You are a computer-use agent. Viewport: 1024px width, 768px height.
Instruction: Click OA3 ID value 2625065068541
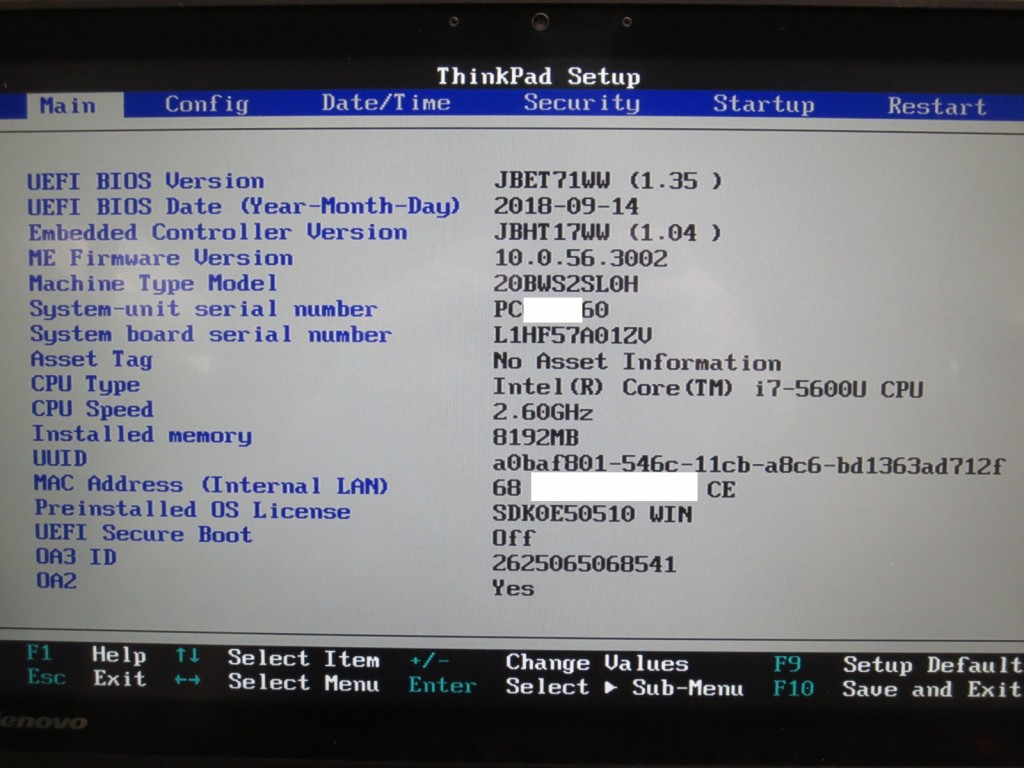[x=584, y=564]
